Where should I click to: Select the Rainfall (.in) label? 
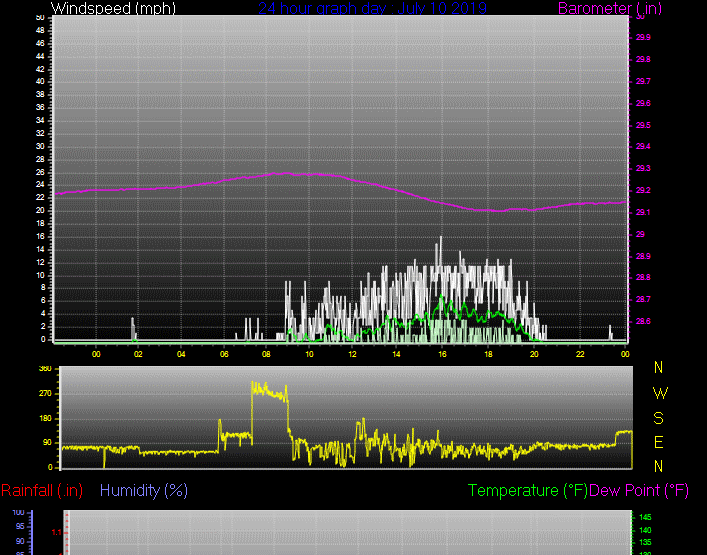click(x=42, y=490)
